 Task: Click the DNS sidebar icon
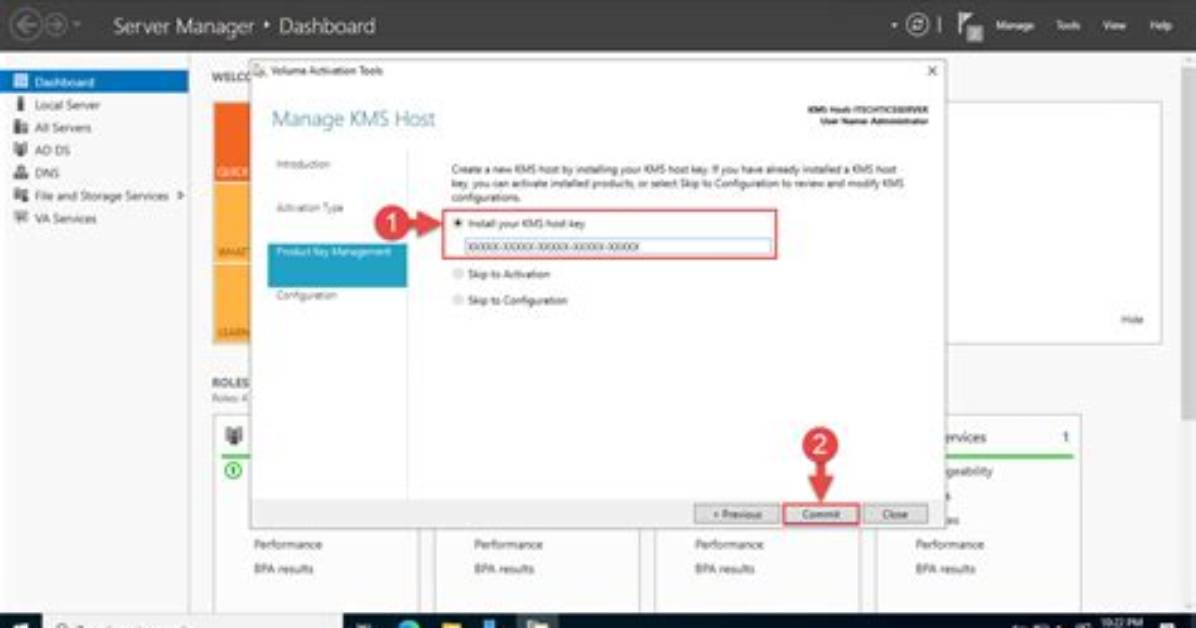tap(21, 172)
